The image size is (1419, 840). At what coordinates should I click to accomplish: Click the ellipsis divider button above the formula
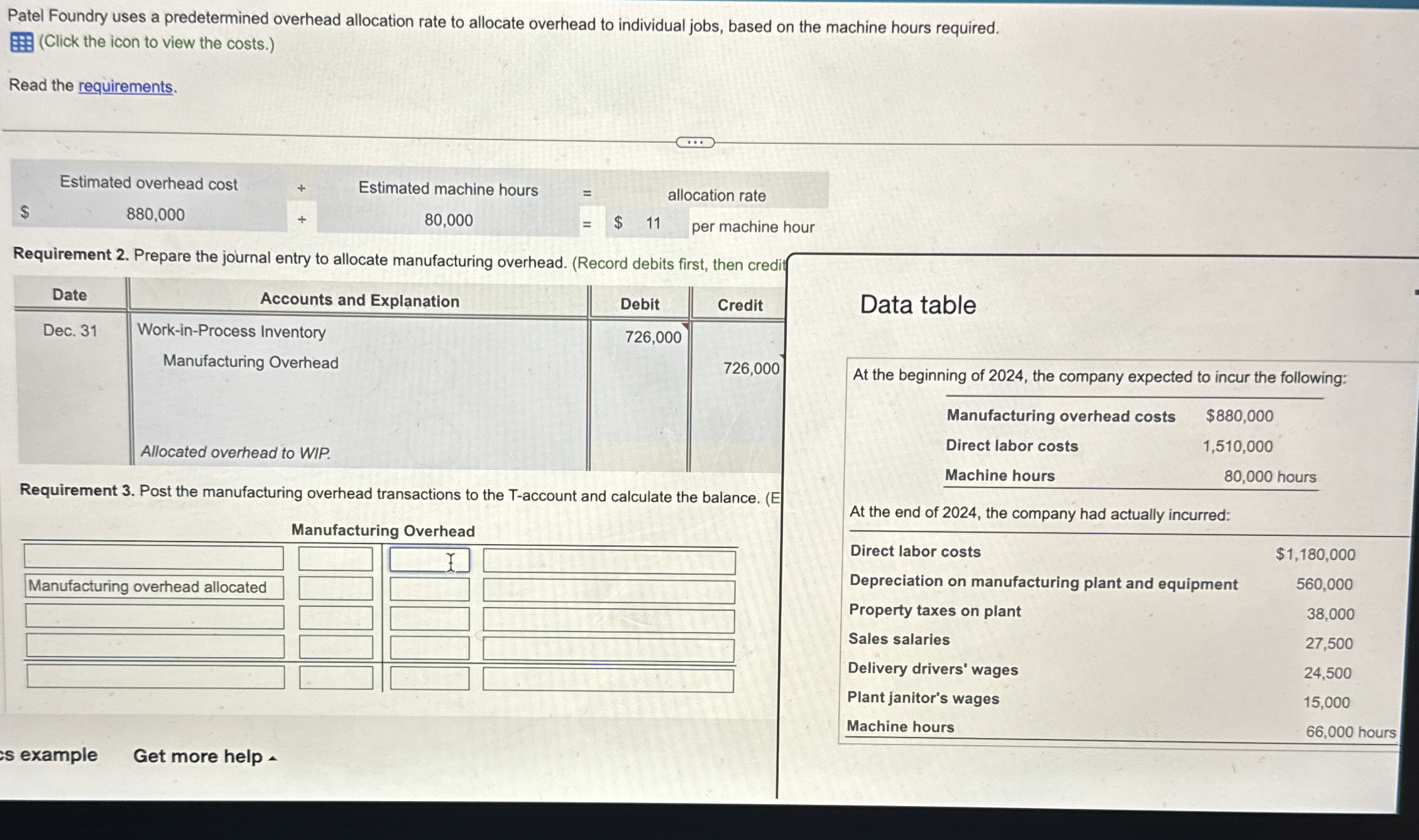694,143
